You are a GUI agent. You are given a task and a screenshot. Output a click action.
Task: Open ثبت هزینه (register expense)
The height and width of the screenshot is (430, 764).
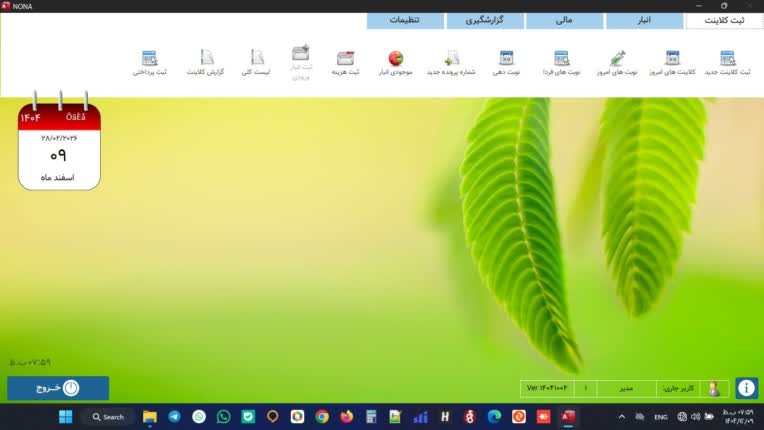(x=345, y=62)
